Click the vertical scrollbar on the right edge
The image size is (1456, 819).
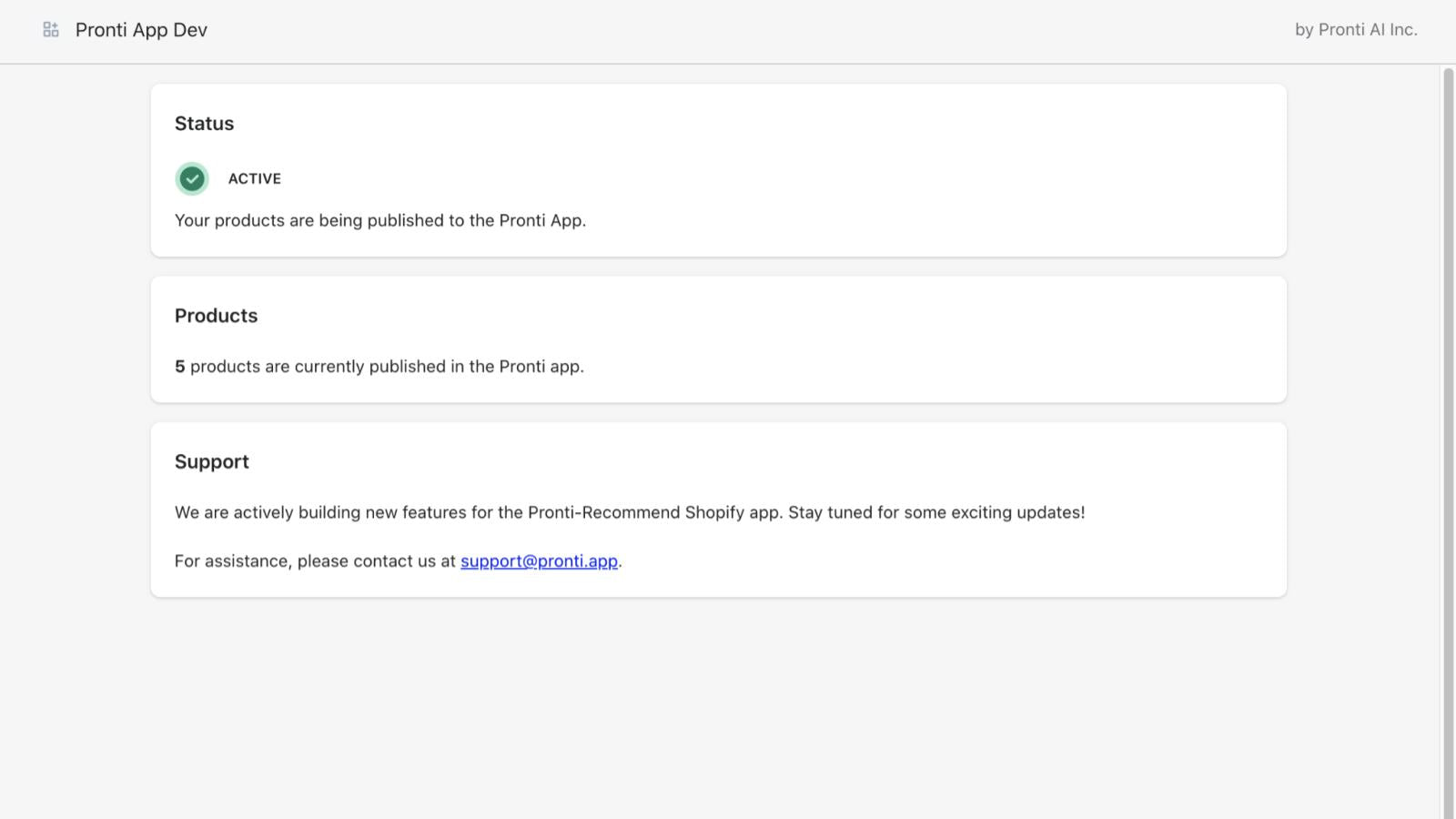coord(1448,437)
